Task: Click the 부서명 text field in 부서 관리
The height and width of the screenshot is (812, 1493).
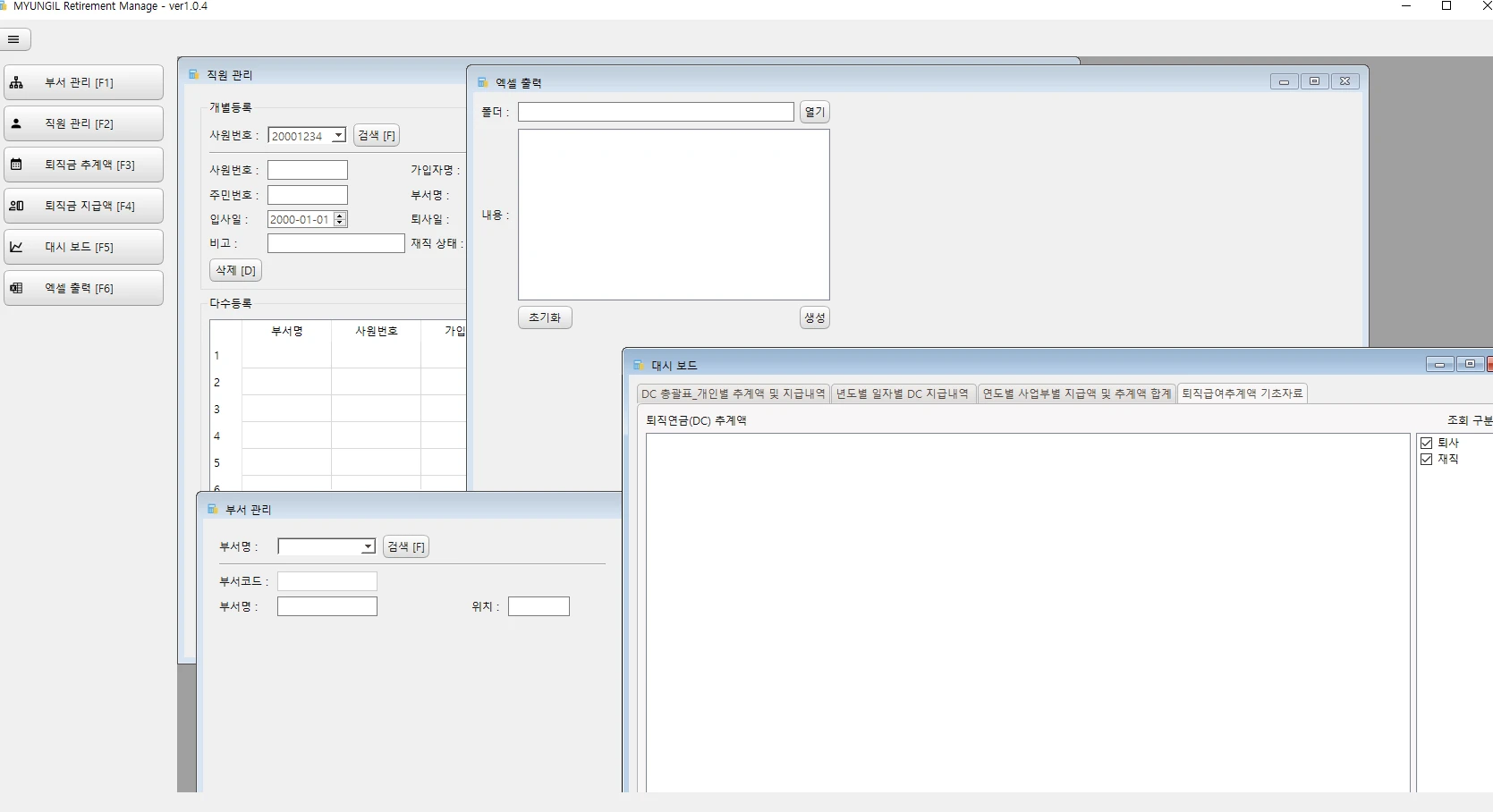Action: pyautogui.click(x=327, y=606)
